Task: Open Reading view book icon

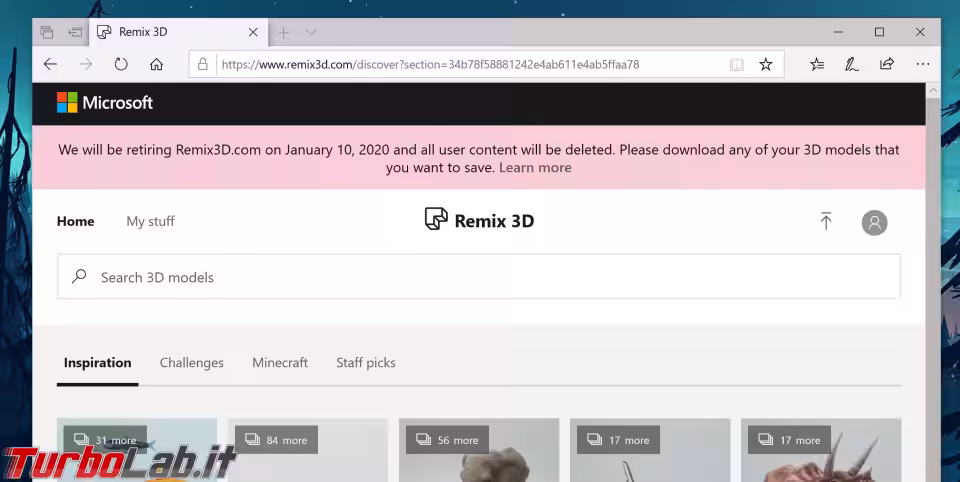Action: pos(737,64)
